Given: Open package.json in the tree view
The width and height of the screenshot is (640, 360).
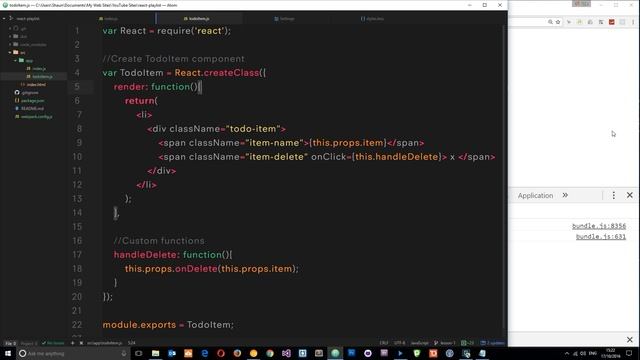Looking at the screenshot, I should [29, 100].
